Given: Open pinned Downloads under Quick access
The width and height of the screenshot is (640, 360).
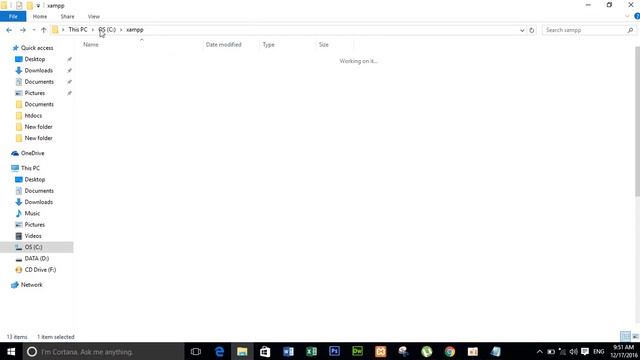Looking at the screenshot, I should [x=38, y=71].
